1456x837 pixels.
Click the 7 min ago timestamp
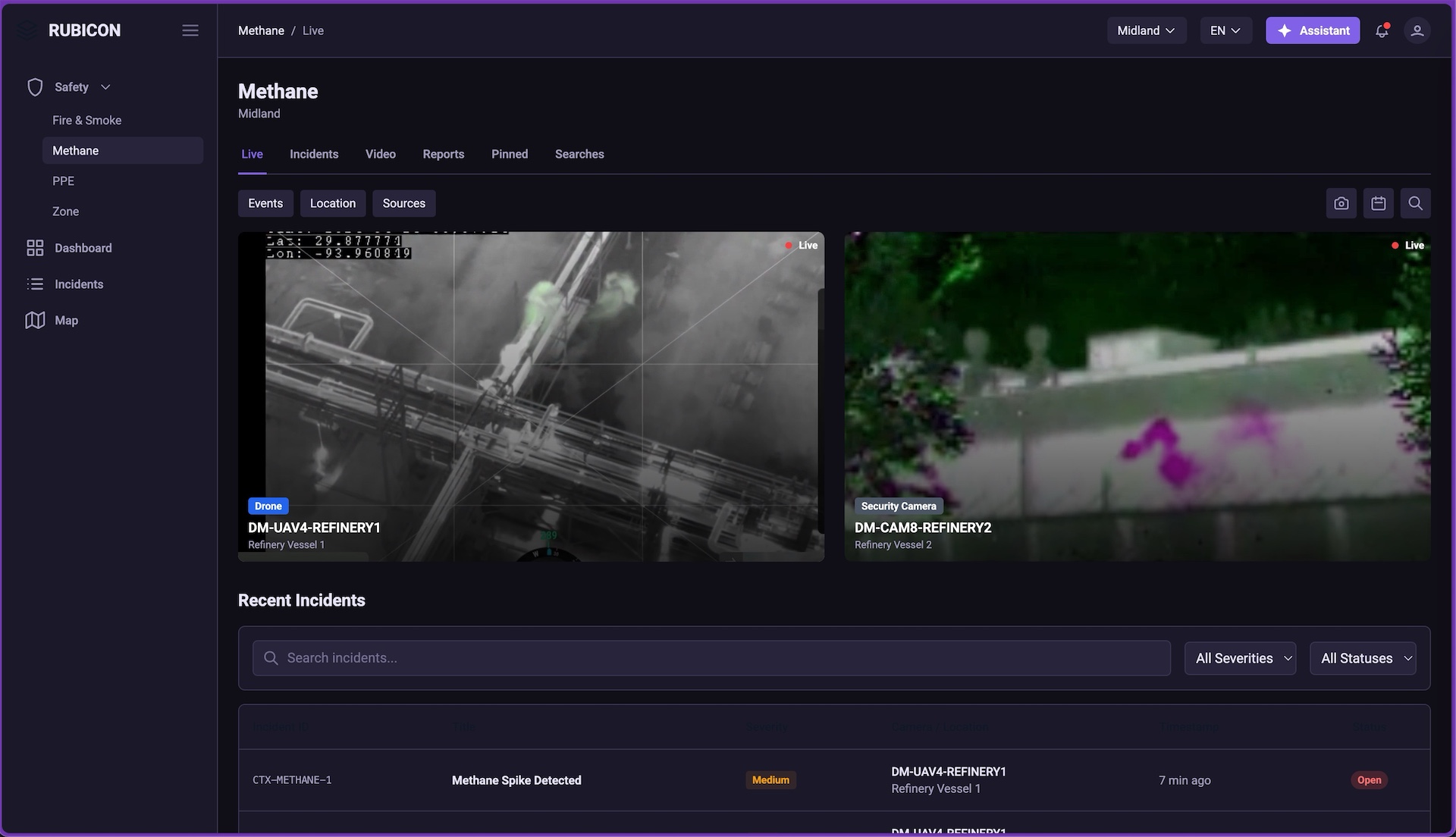(x=1185, y=780)
